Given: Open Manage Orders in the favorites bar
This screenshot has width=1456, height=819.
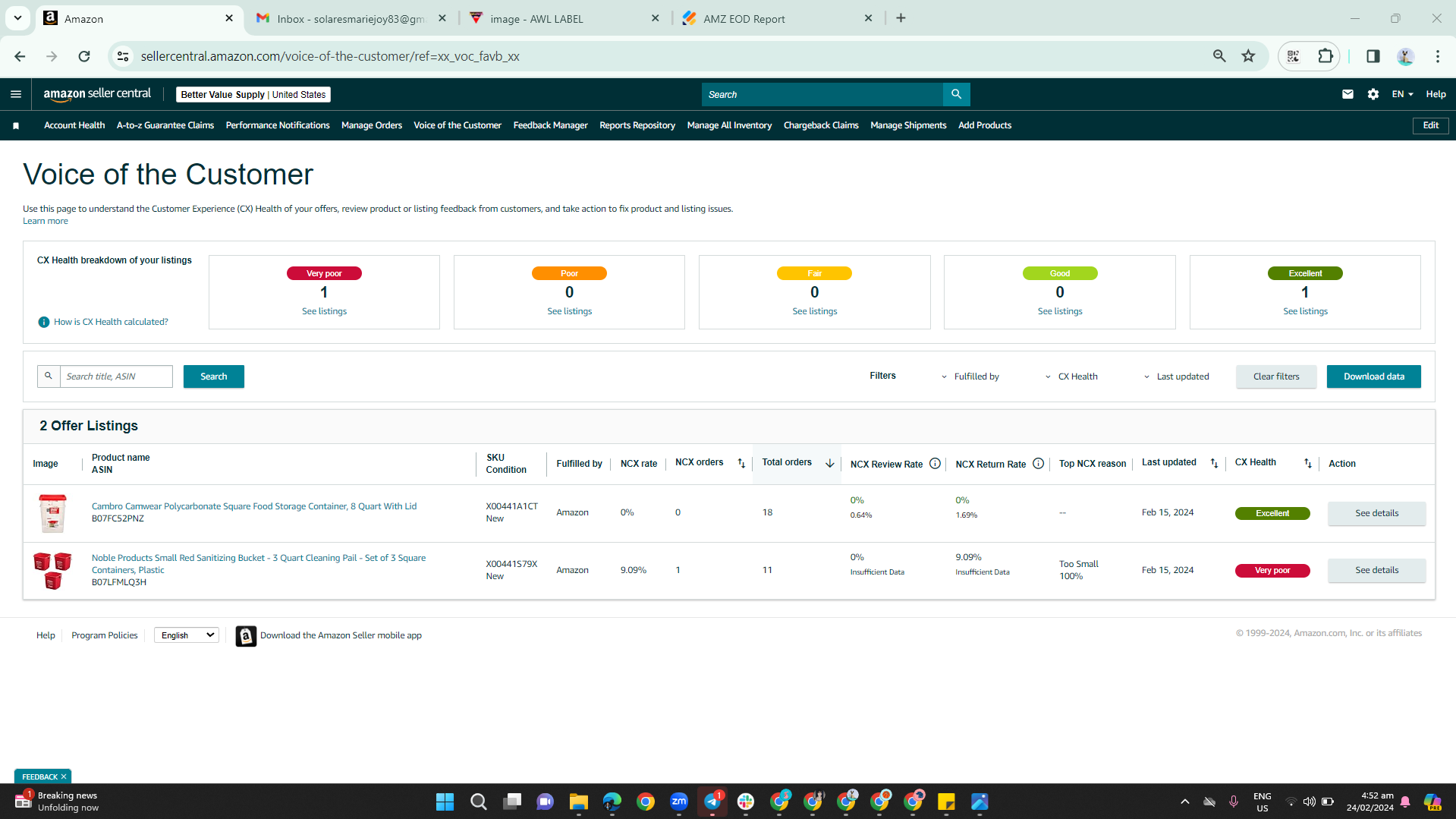Looking at the screenshot, I should click(372, 126).
